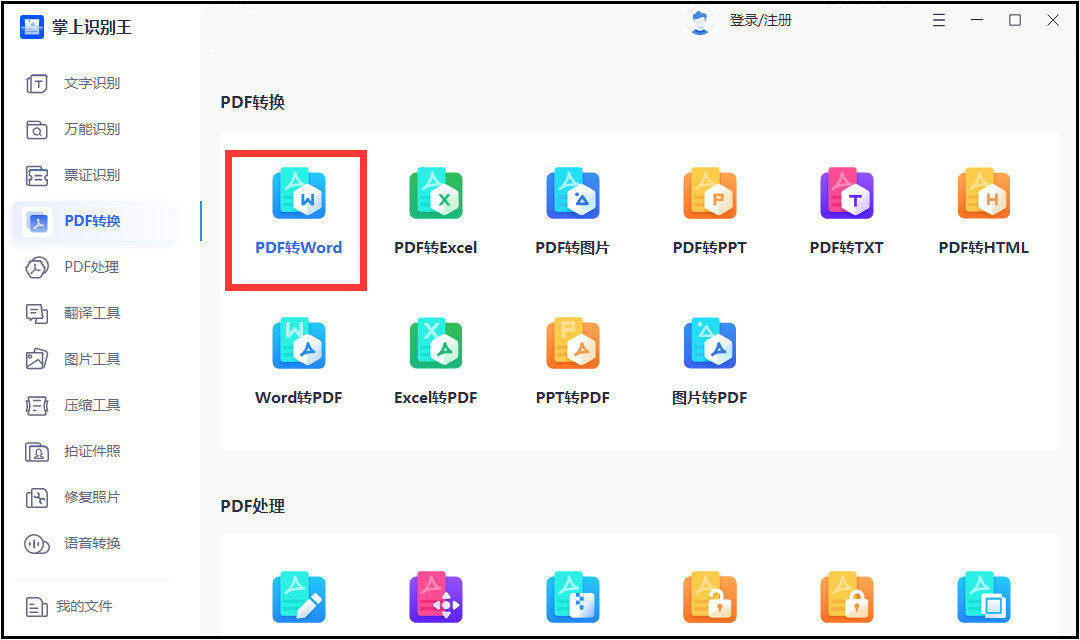Image resolution: width=1080 pixels, height=640 pixels.
Task: Open the PDF unlock tool with open padlock
Action: pyautogui.click(x=709, y=597)
